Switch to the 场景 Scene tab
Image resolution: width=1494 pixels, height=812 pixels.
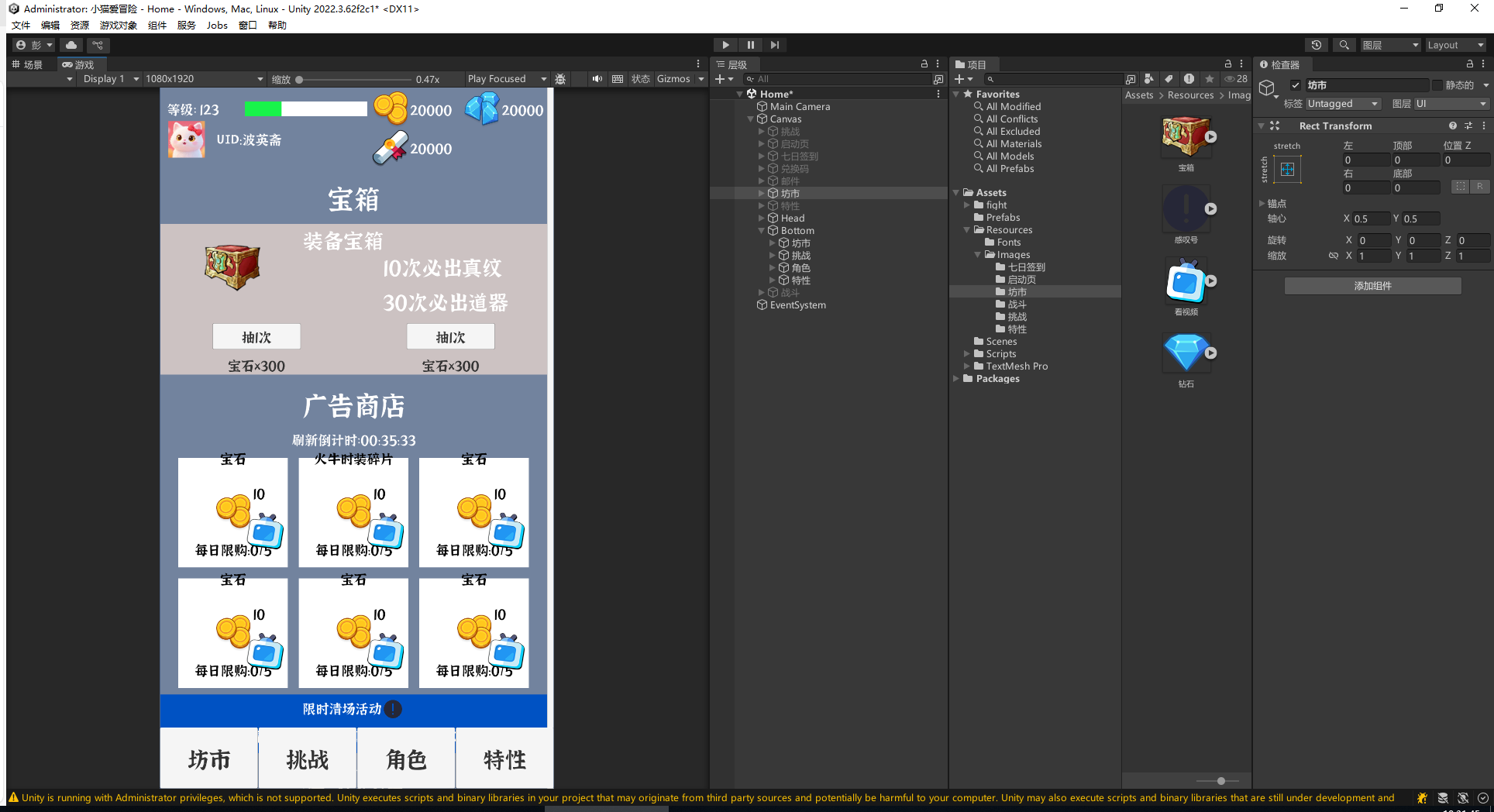point(28,64)
